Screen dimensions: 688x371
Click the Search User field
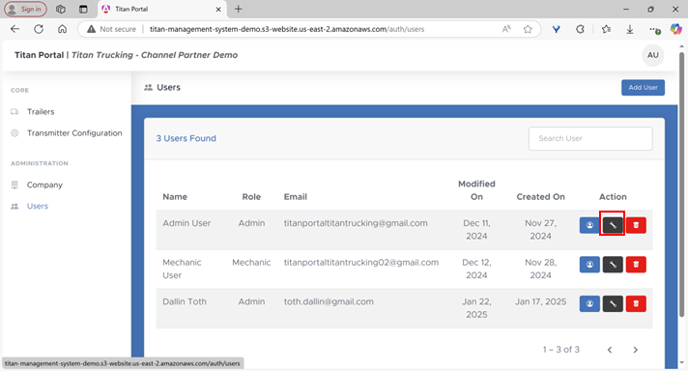[x=590, y=139]
